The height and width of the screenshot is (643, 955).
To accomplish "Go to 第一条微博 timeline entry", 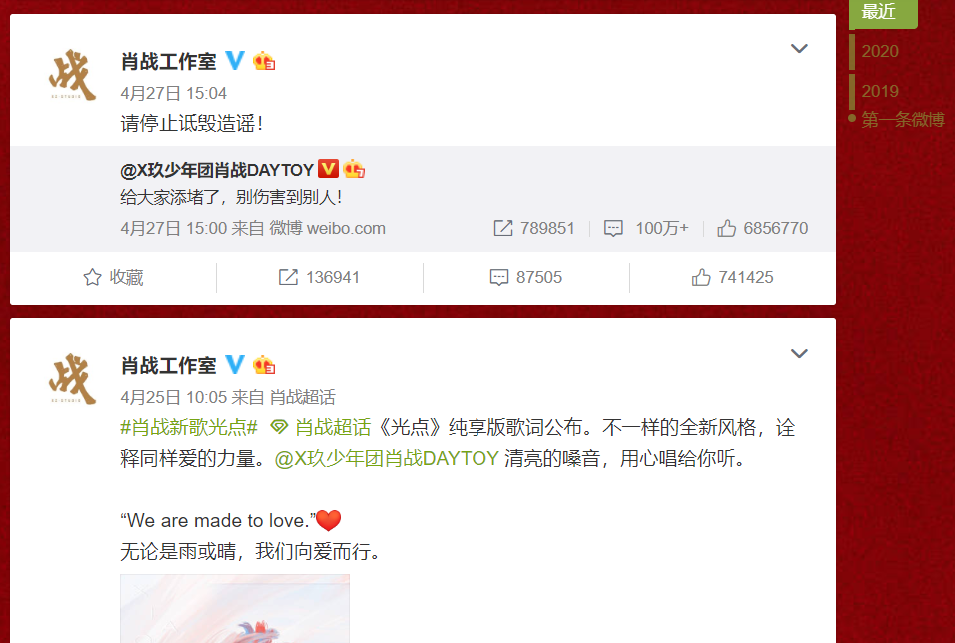I will 903,119.
